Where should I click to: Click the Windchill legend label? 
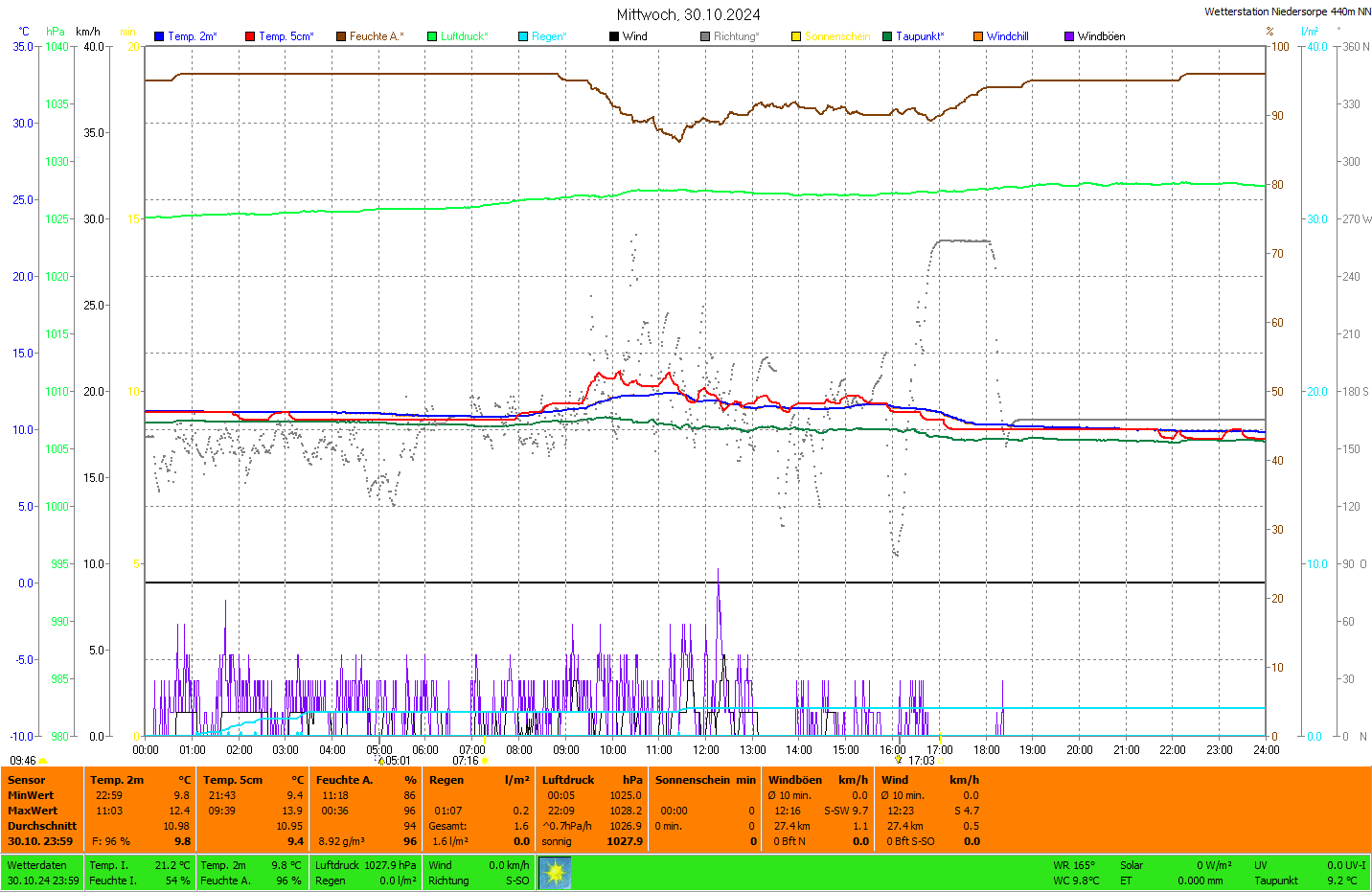[x=1007, y=36]
